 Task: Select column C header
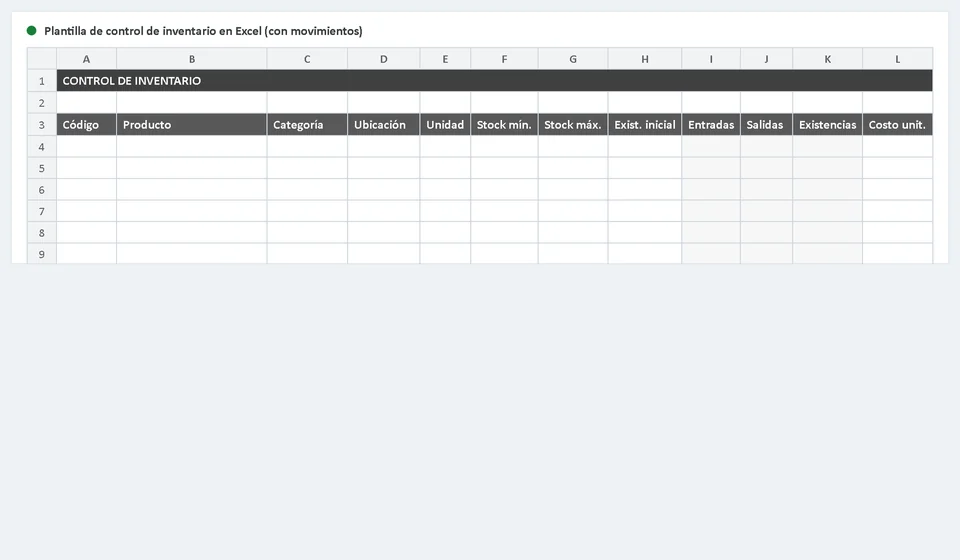click(x=307, y=59)
